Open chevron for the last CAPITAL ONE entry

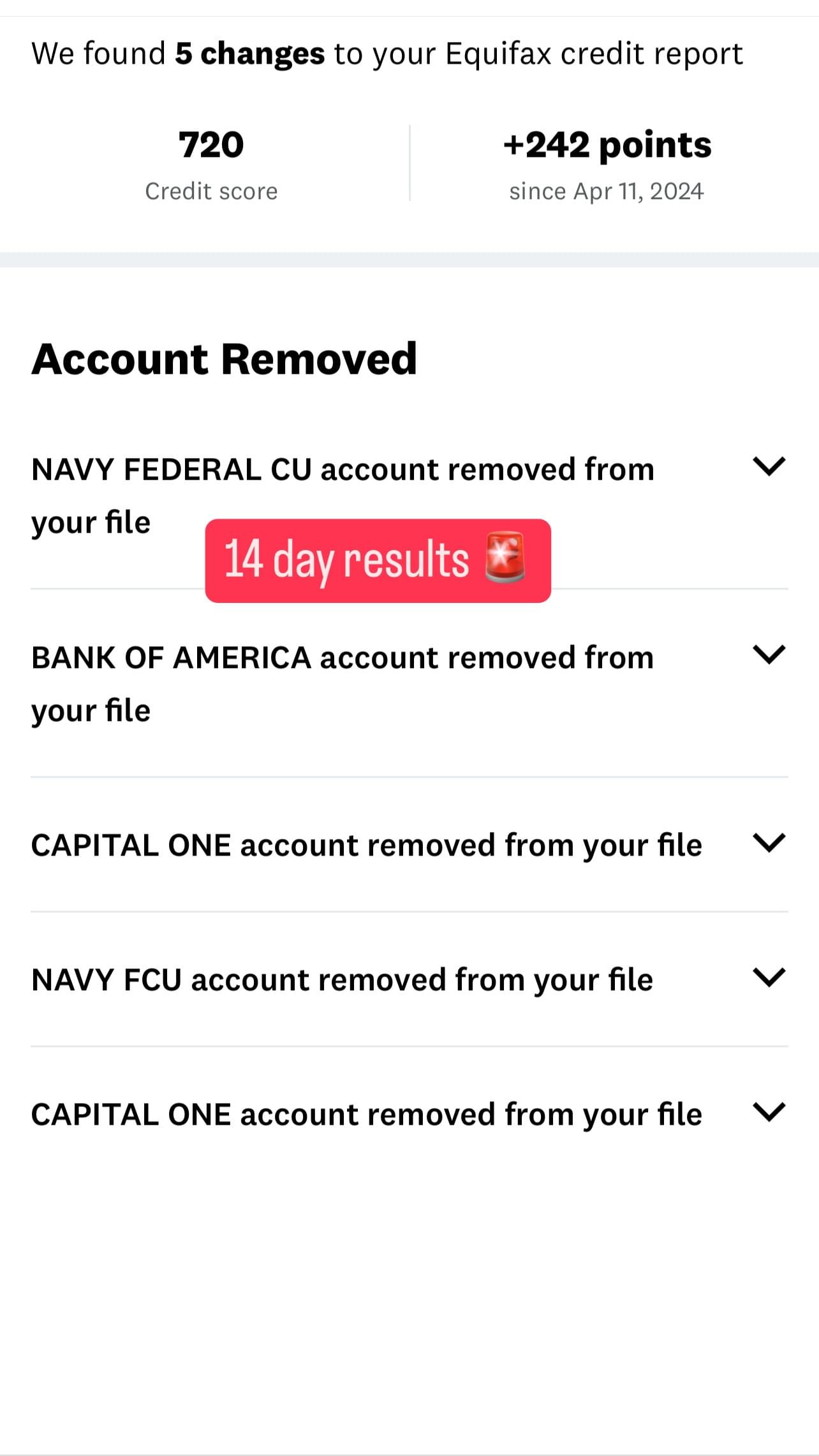point(769,1112)
